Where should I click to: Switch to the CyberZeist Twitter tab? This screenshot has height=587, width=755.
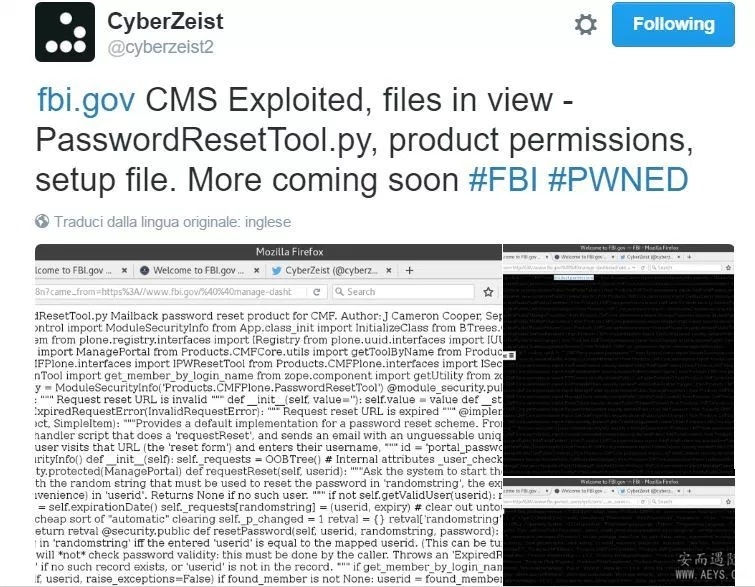(331, 271)
